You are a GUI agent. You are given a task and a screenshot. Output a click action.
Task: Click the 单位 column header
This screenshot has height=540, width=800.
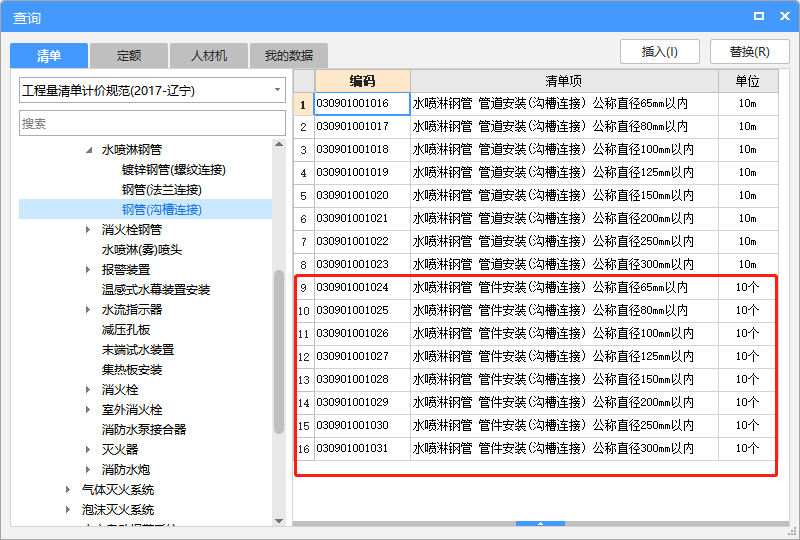point(747,81)
